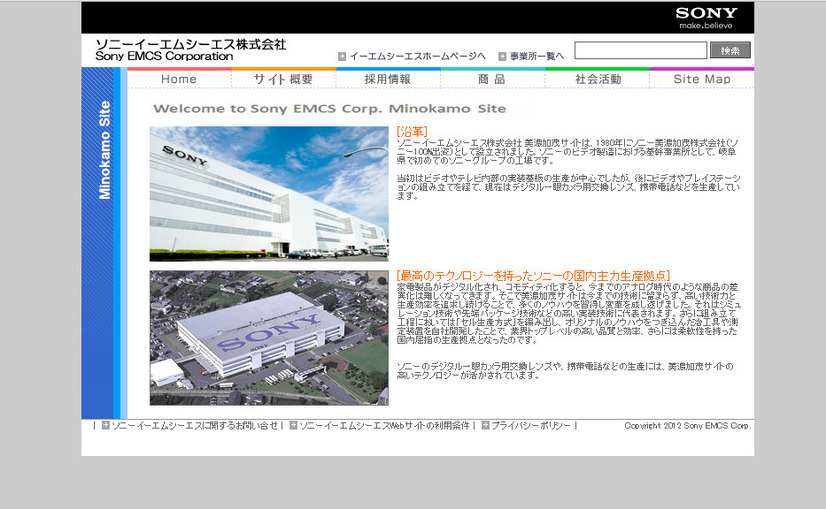Open the 社会活動 menu tab

597,79
